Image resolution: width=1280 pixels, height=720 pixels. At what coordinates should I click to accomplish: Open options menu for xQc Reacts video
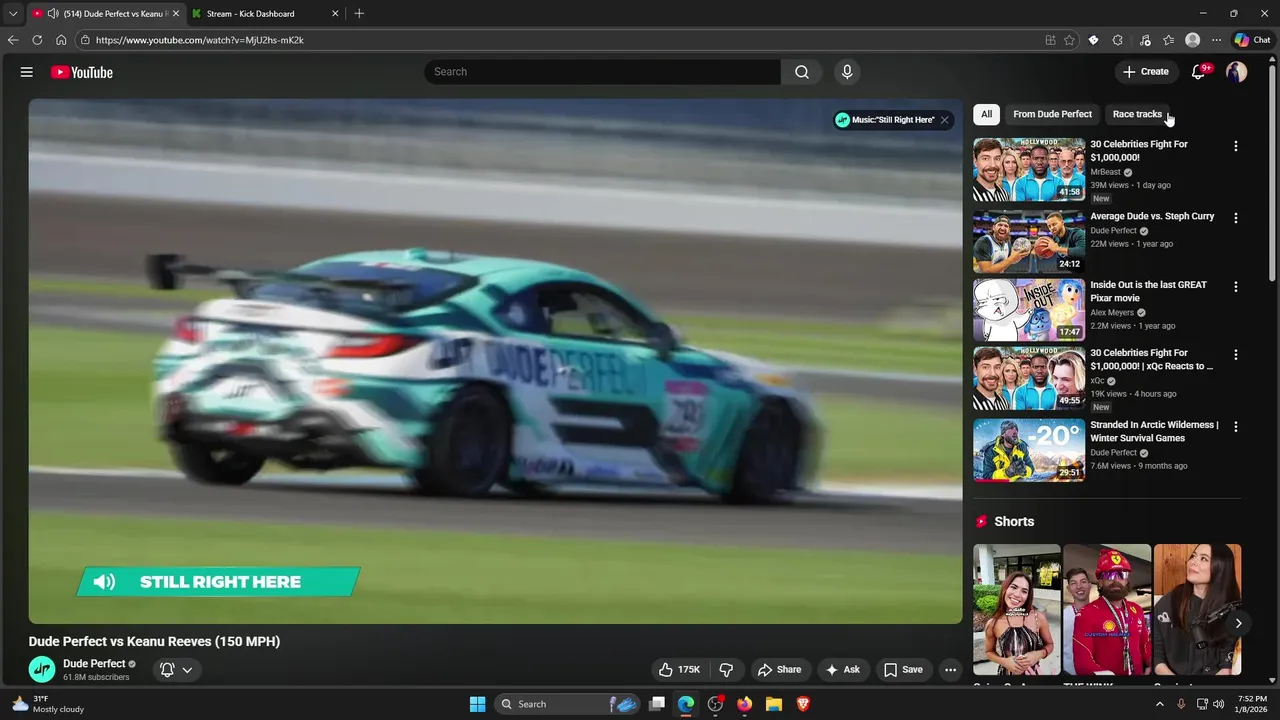coord(1236,355)
